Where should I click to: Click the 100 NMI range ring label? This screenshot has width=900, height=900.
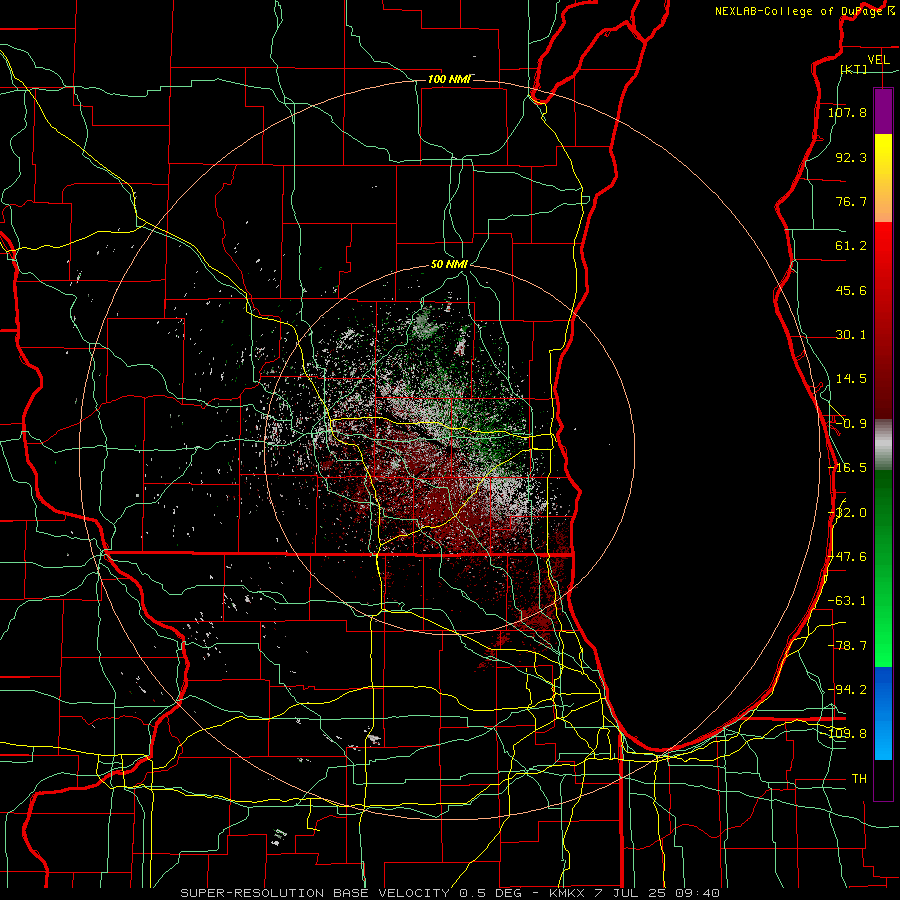click(449, 79)
